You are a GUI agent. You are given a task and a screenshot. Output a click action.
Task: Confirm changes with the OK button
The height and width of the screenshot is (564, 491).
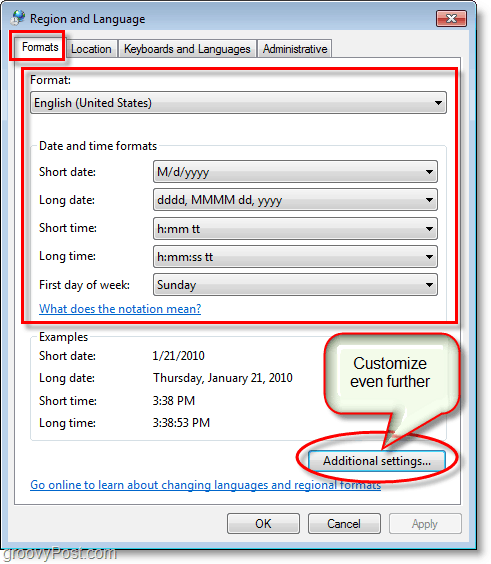pyautogui.click(x=263, y=524)
